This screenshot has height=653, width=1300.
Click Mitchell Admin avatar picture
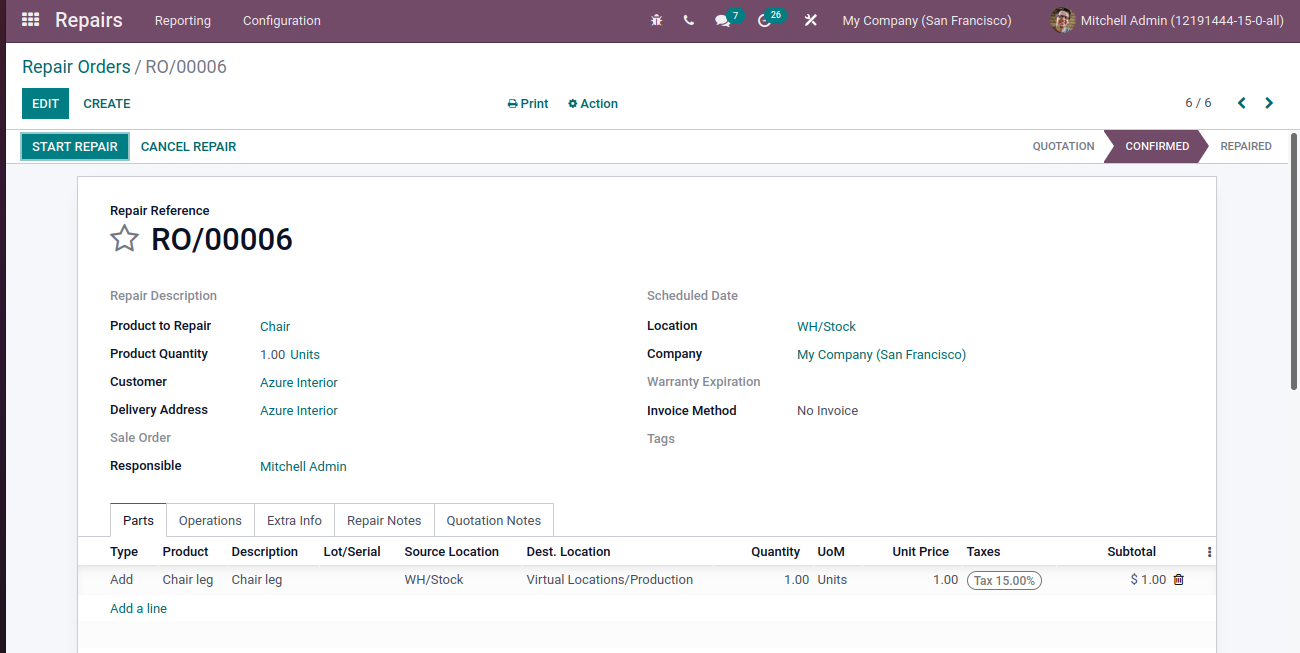[x=1063, y=20]
